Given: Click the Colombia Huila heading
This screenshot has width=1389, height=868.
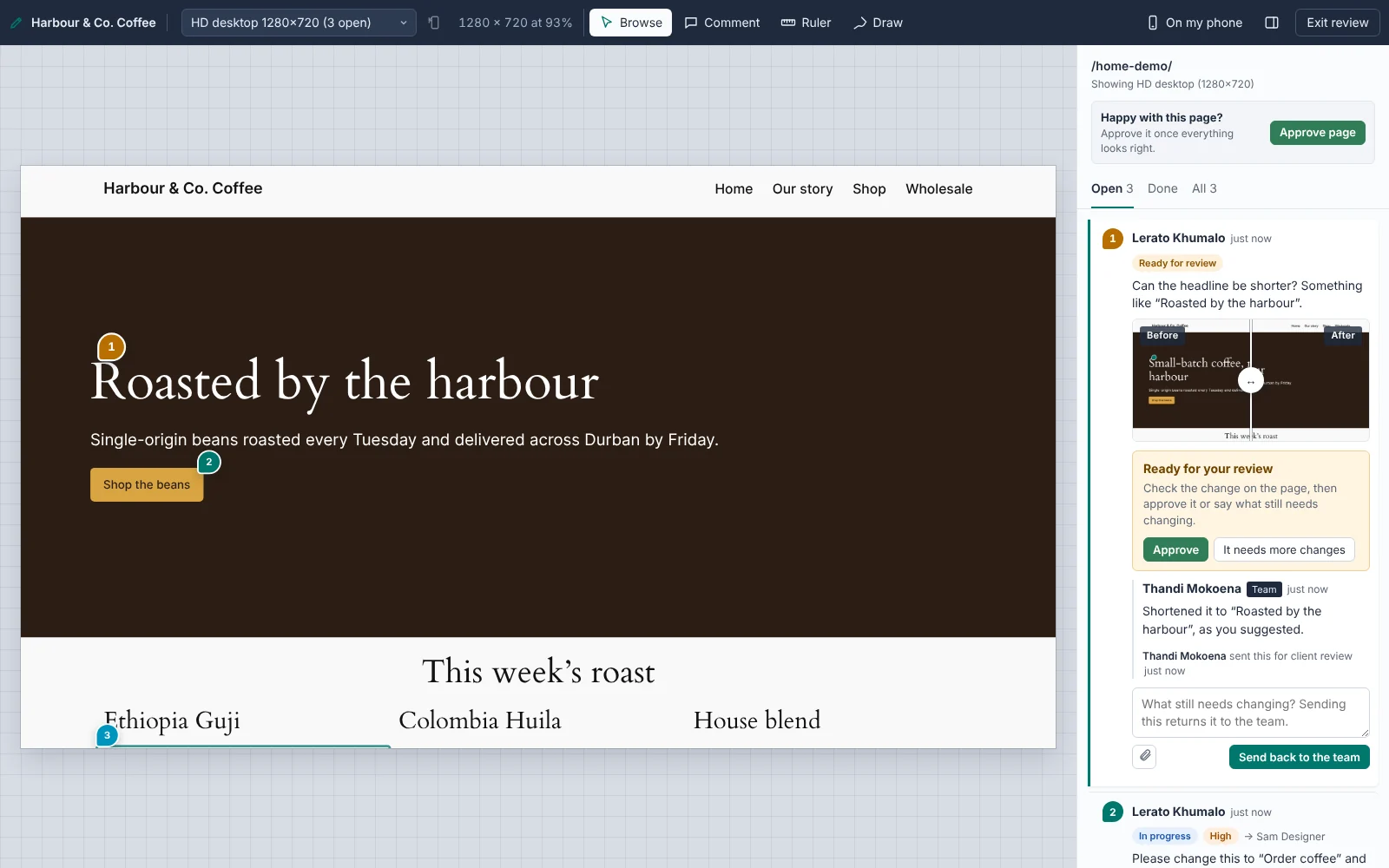Looking at the screenshot, I should pos(480,720).
